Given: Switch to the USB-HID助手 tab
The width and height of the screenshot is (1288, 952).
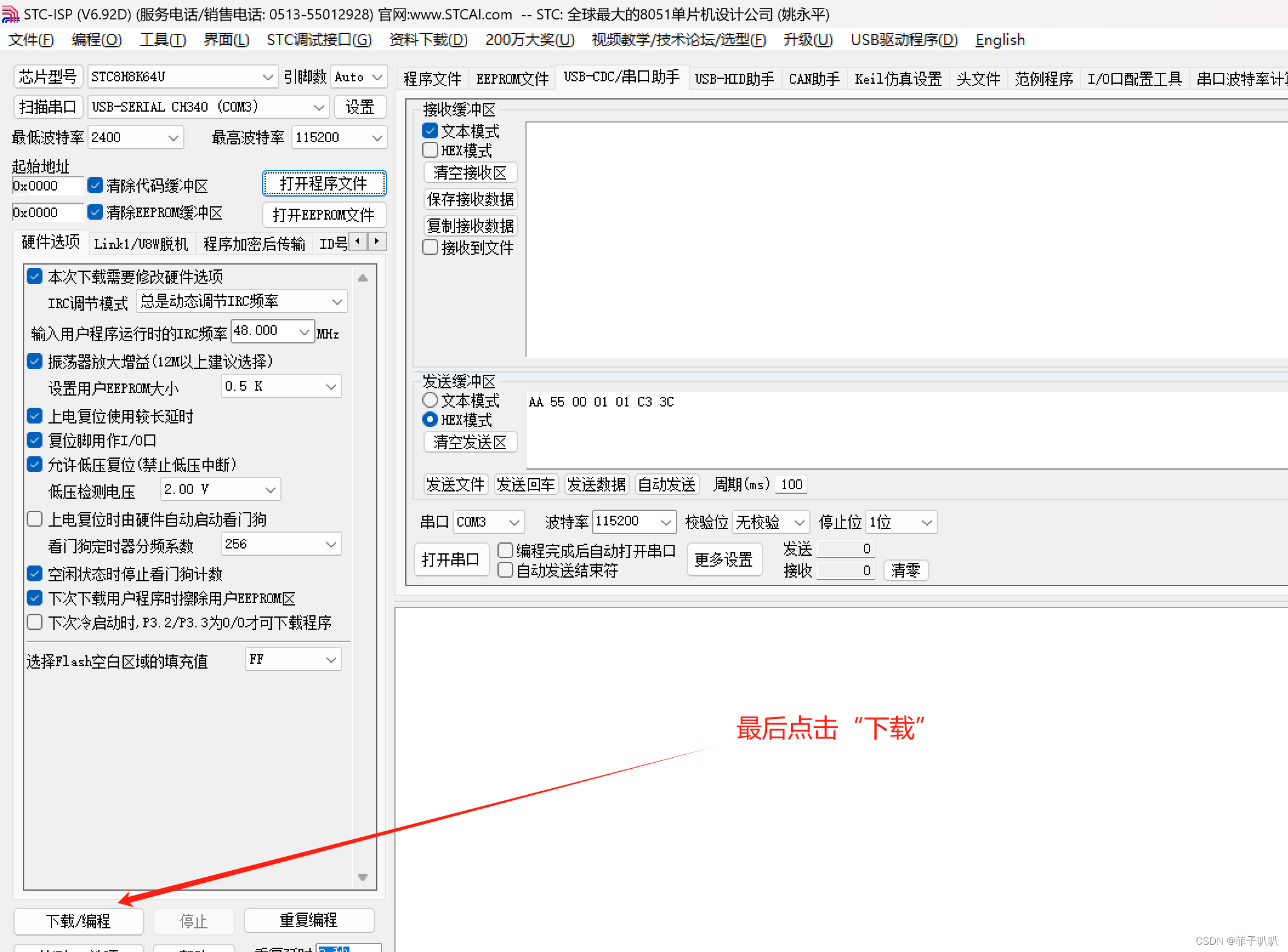Looking at the screenshot, I should click(734, 79).
